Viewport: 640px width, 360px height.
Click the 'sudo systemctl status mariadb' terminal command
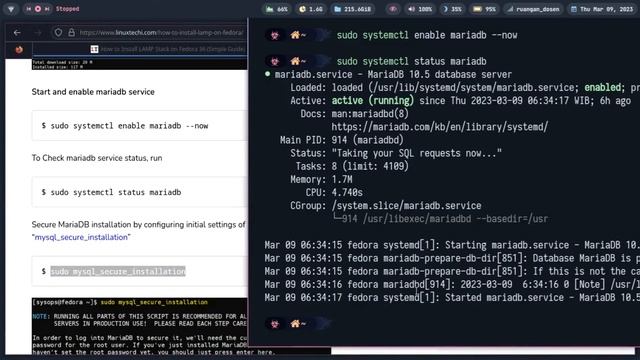[411, 61]
